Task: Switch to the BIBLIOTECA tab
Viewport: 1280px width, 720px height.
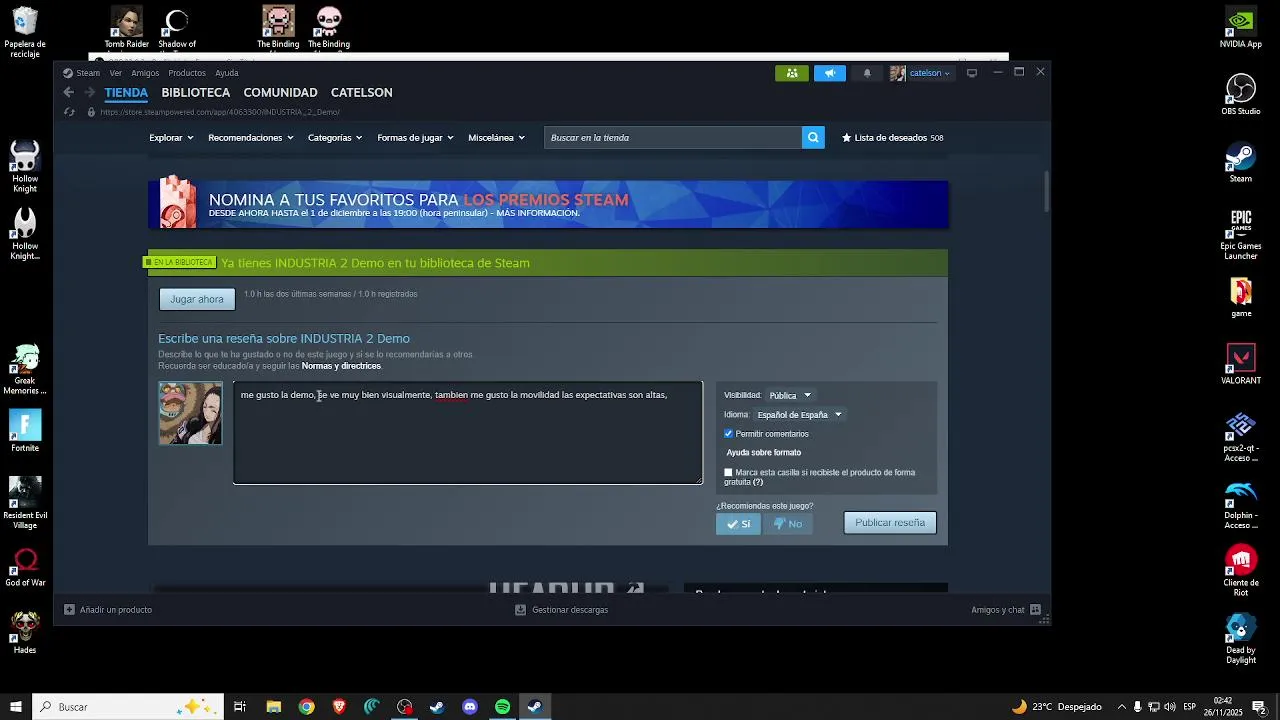Action: 196,92
